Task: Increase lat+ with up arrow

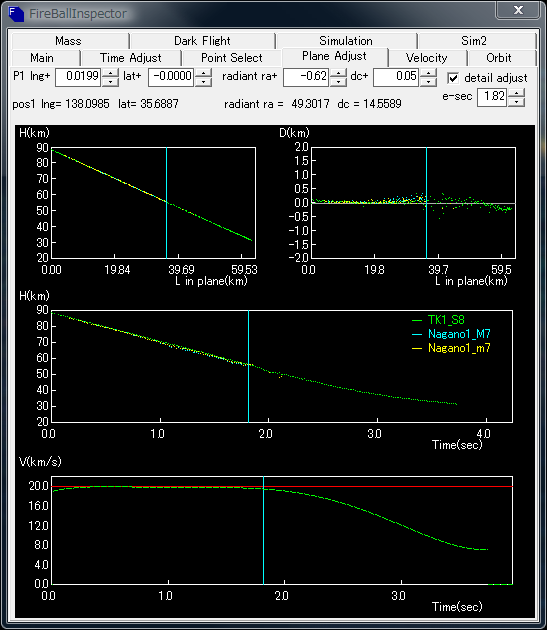Action: [x=203, y=73]
